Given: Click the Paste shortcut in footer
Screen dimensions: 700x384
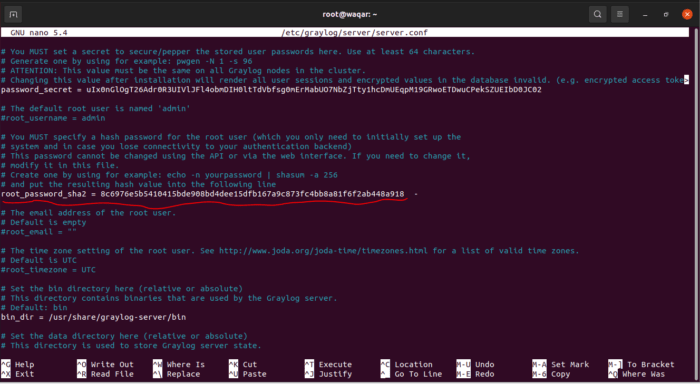Looking at the screenshot, I should (248, 374).
